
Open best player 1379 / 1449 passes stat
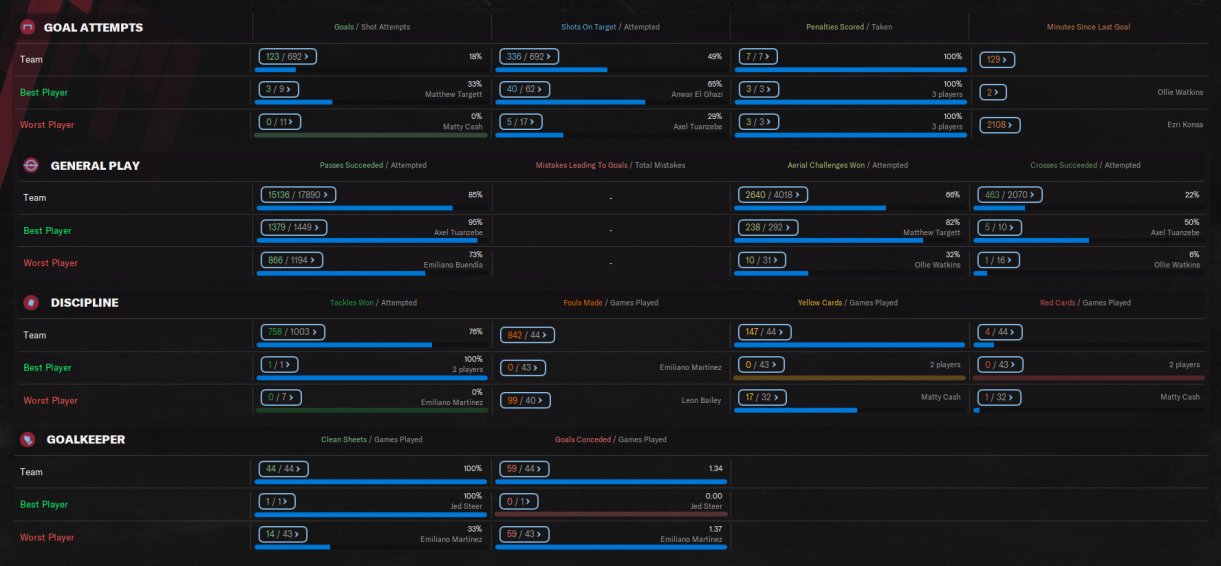tap(294, 227)
